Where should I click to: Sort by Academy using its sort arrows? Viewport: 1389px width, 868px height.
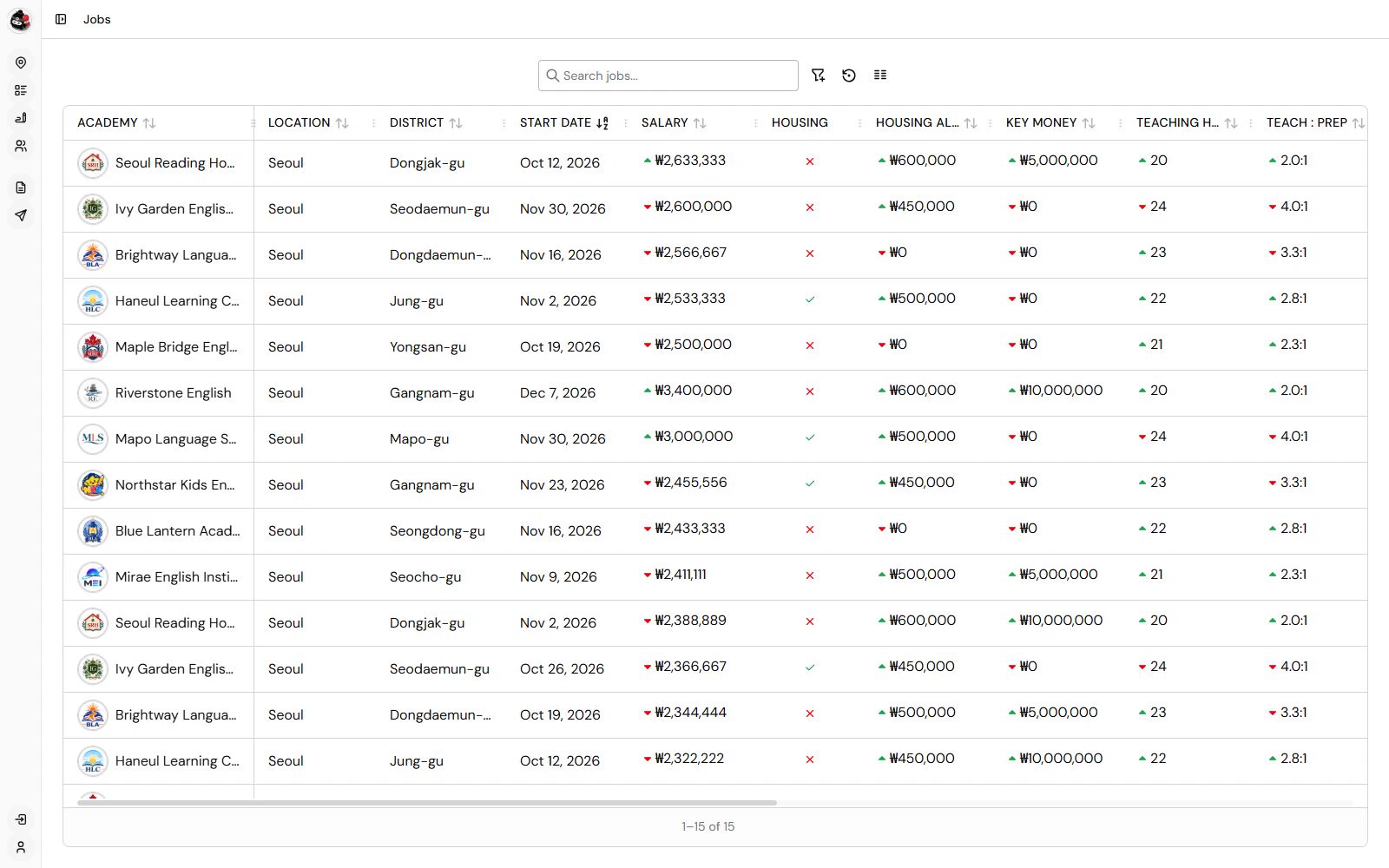[x=149, y=123]
